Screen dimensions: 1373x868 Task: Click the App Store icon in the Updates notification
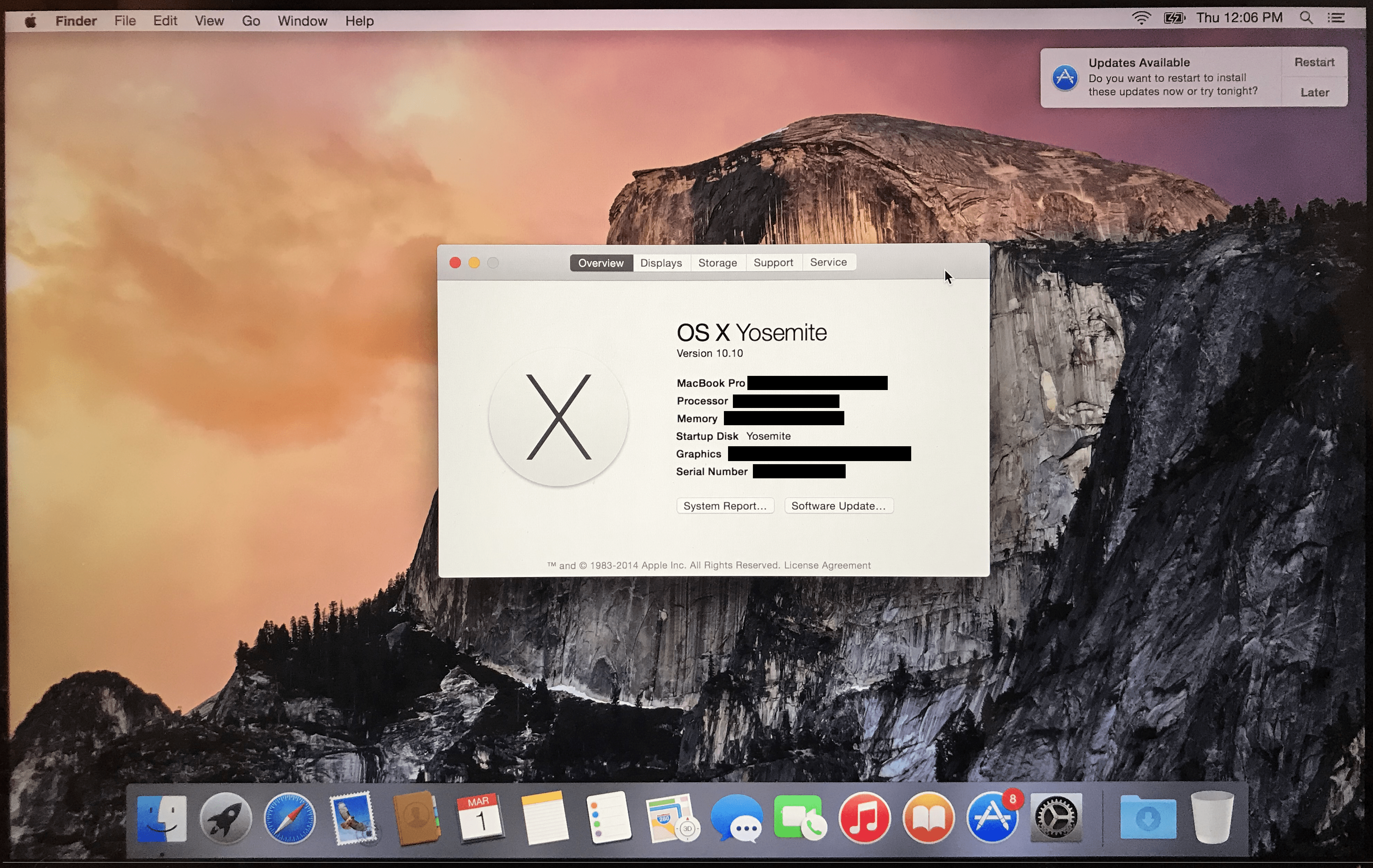tap(1065, 78)
